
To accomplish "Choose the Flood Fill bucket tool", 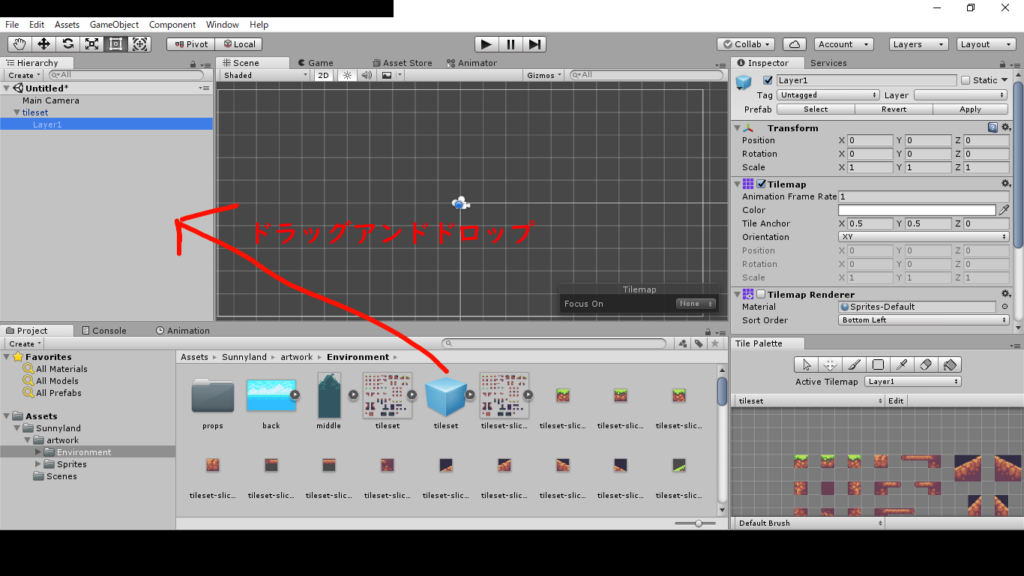I will 950,365.
